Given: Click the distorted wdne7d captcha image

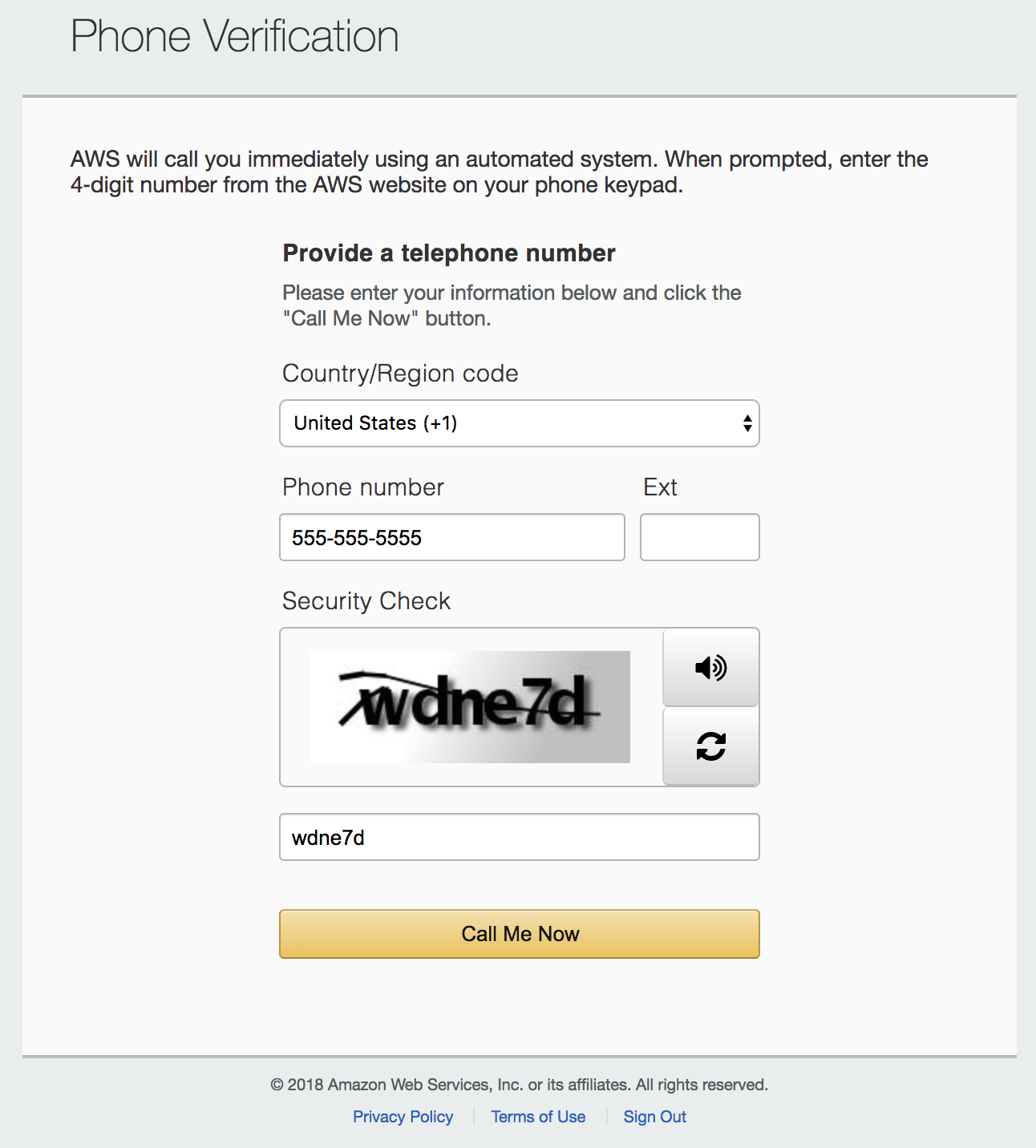Looking at the screenshot, I should tap(470, 706).
